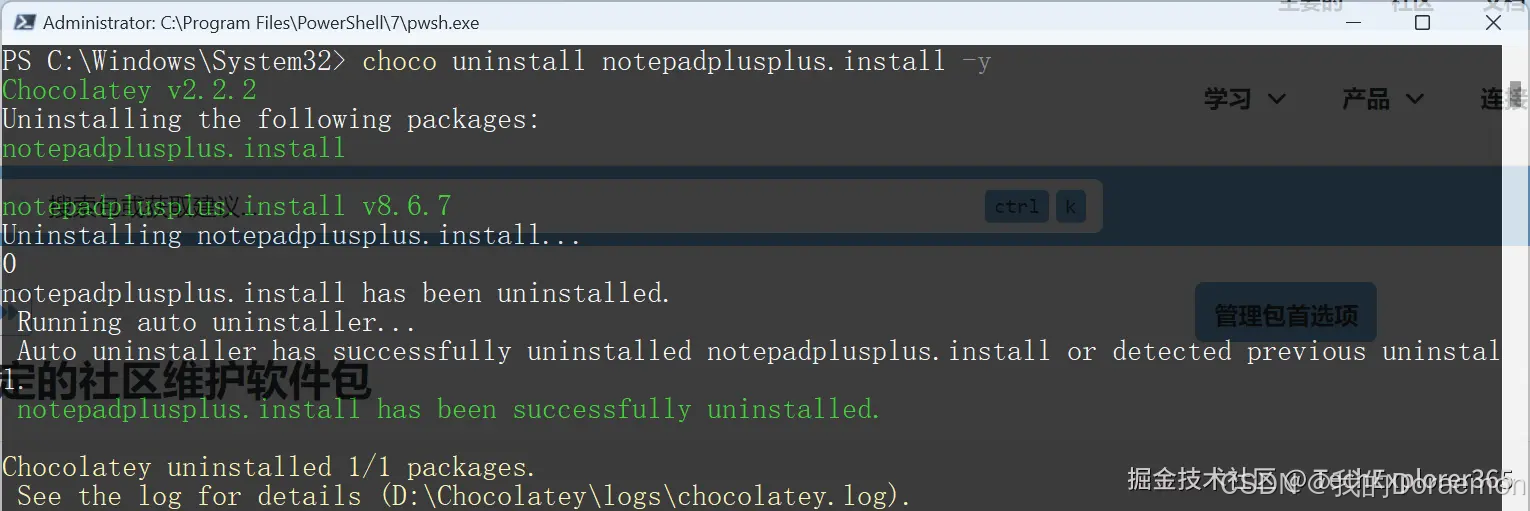Viewport: 1530px width, 511px height.
Task: Maximize the pwsh.exe window
Action: [x=1422, y=22]
